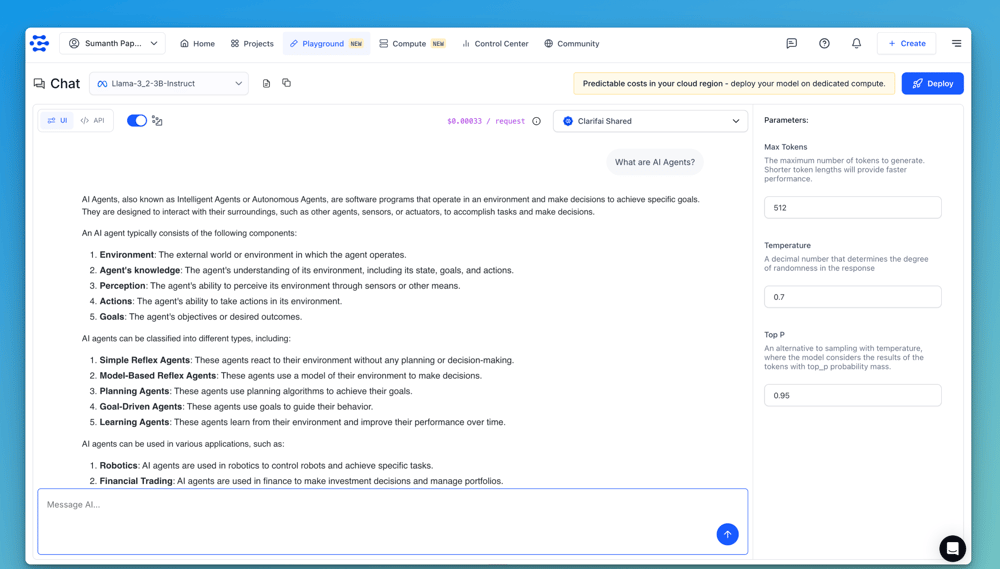Image resolution: width=1000 pixels, height=569 pixels.
Task: Send message with the blue arrow button
Action: (727, 534)
